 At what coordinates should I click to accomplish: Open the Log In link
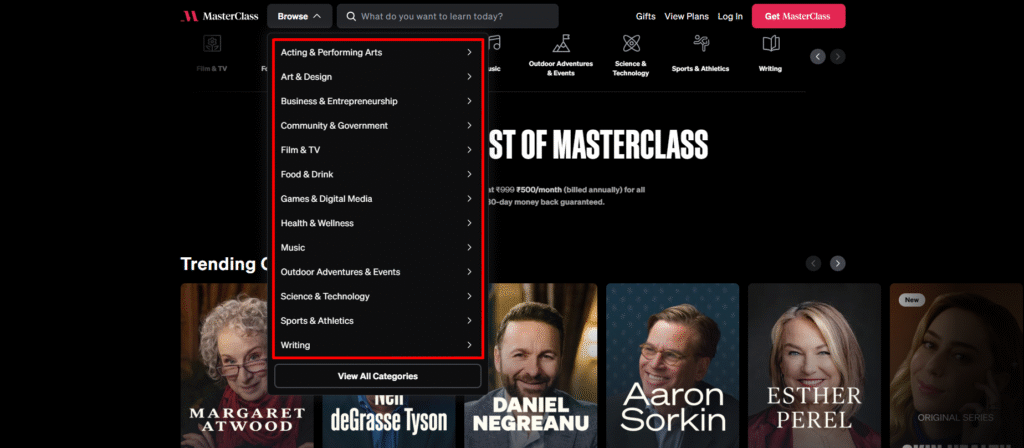tap(729, 16)
